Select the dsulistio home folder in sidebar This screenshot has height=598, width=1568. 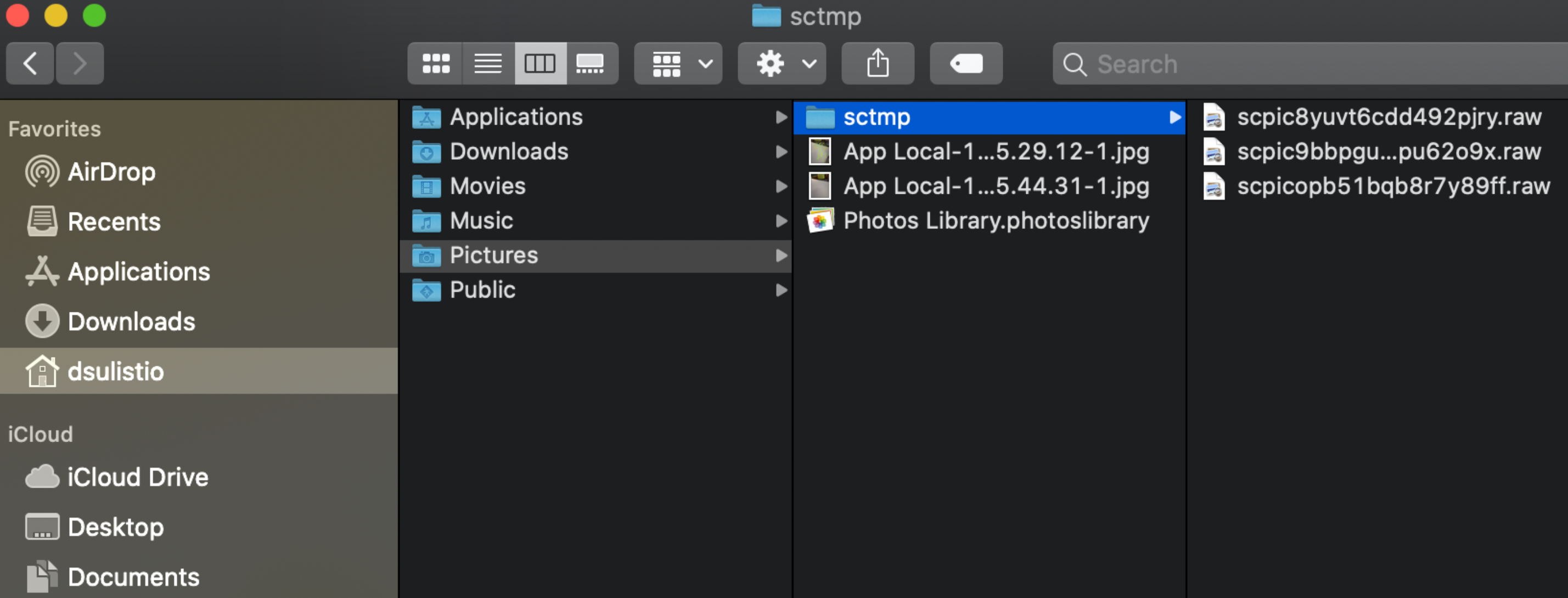(x=199, y=371)
